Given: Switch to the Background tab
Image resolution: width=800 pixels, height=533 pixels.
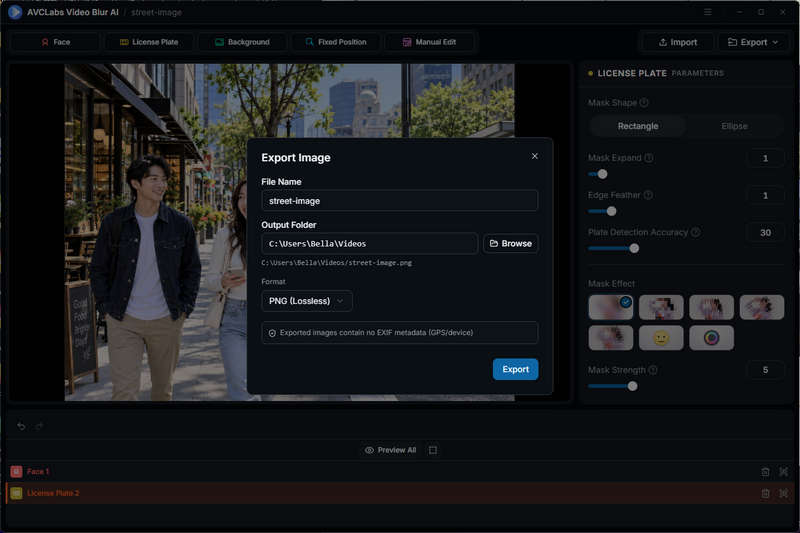Looking at the screenshot, I should pos(242,42).
